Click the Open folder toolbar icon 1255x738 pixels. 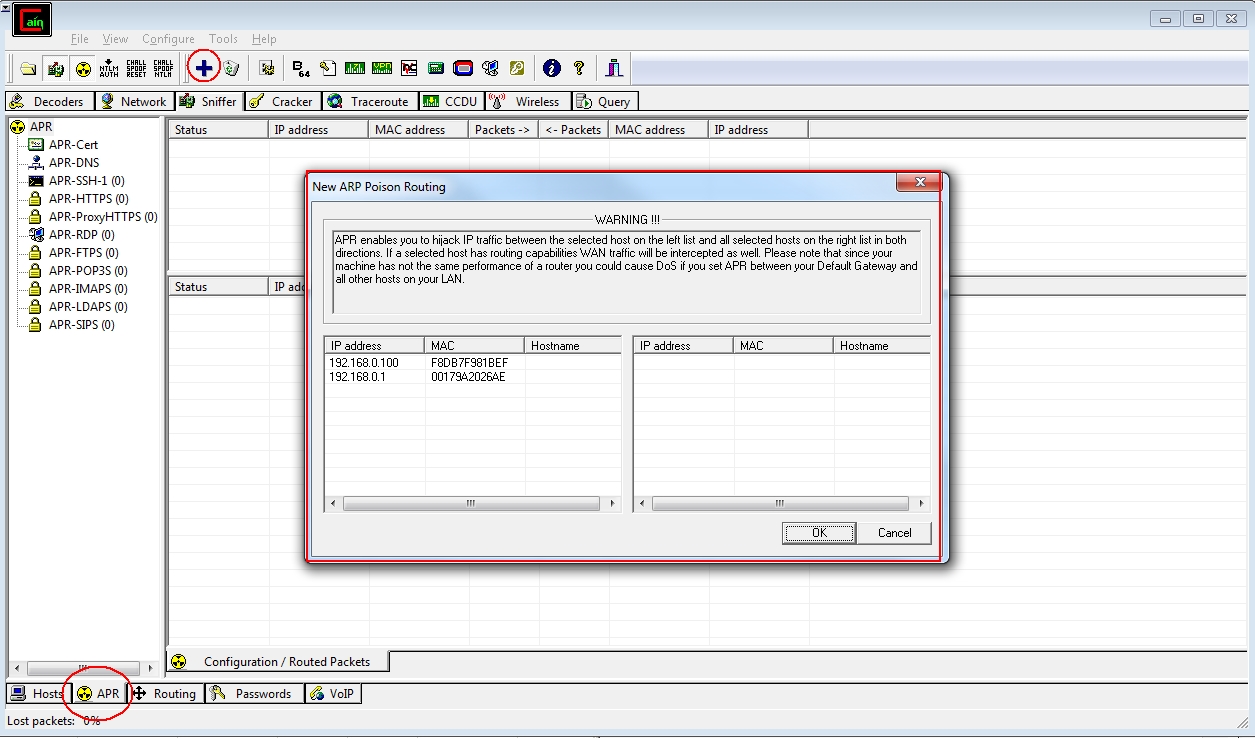(x=28, y=68)
